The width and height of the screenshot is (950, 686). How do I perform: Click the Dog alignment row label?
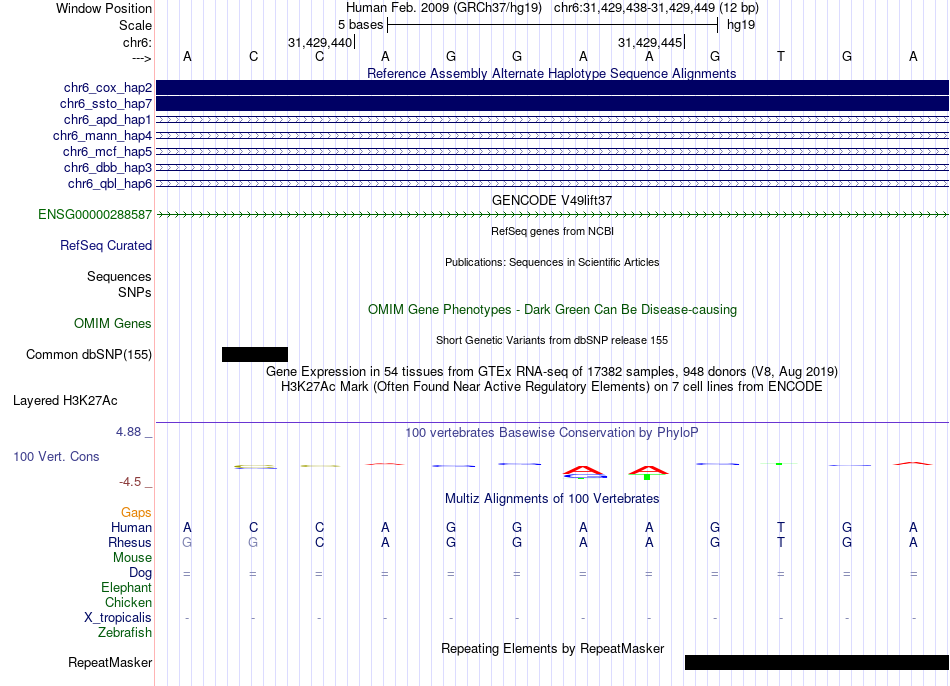(x=141, y=573)
